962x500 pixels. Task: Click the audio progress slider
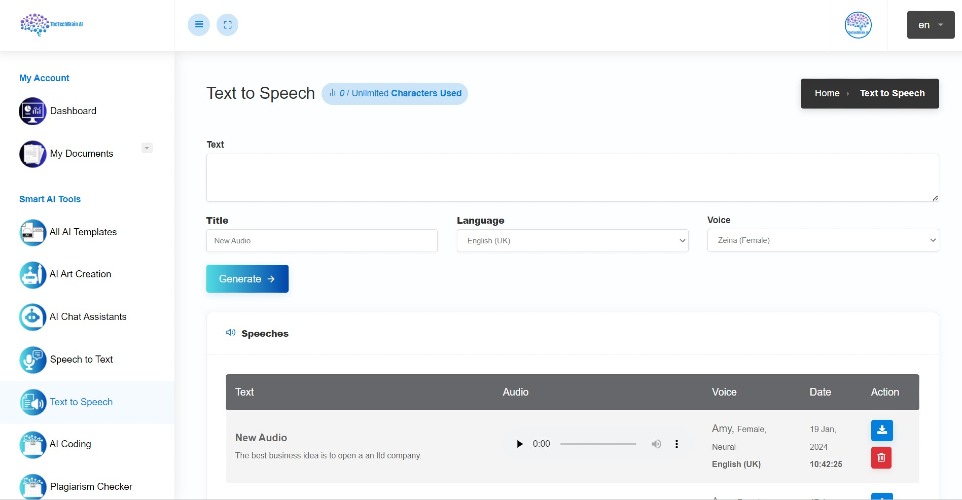click(598, 444)
